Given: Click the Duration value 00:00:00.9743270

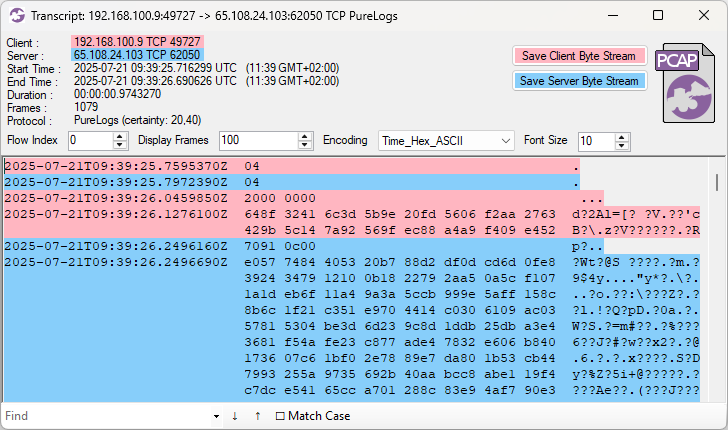Looking at the screenshot, I should 117,94.
